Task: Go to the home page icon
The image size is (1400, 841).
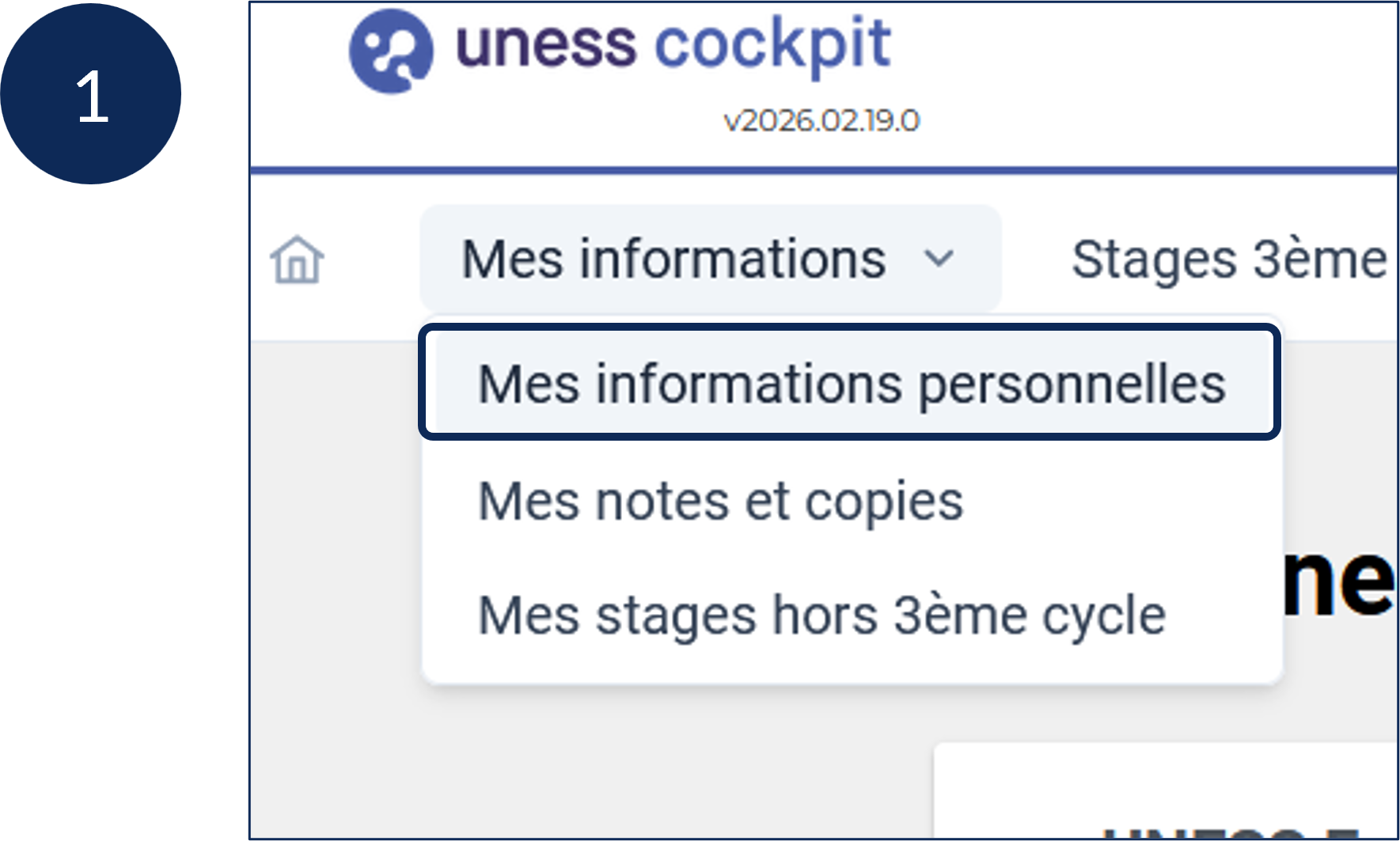Action: pyautogui.click(x=297, y=259)
